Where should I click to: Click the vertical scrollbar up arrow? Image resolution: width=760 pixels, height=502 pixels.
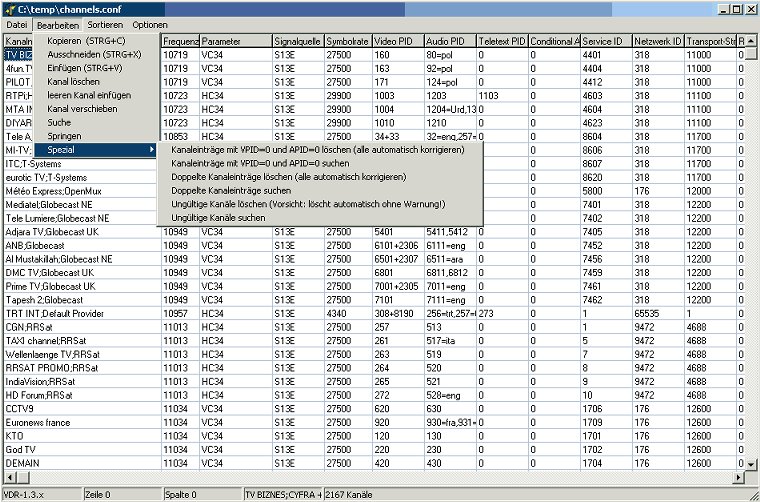pyautogui.click(x=752, y=40)
